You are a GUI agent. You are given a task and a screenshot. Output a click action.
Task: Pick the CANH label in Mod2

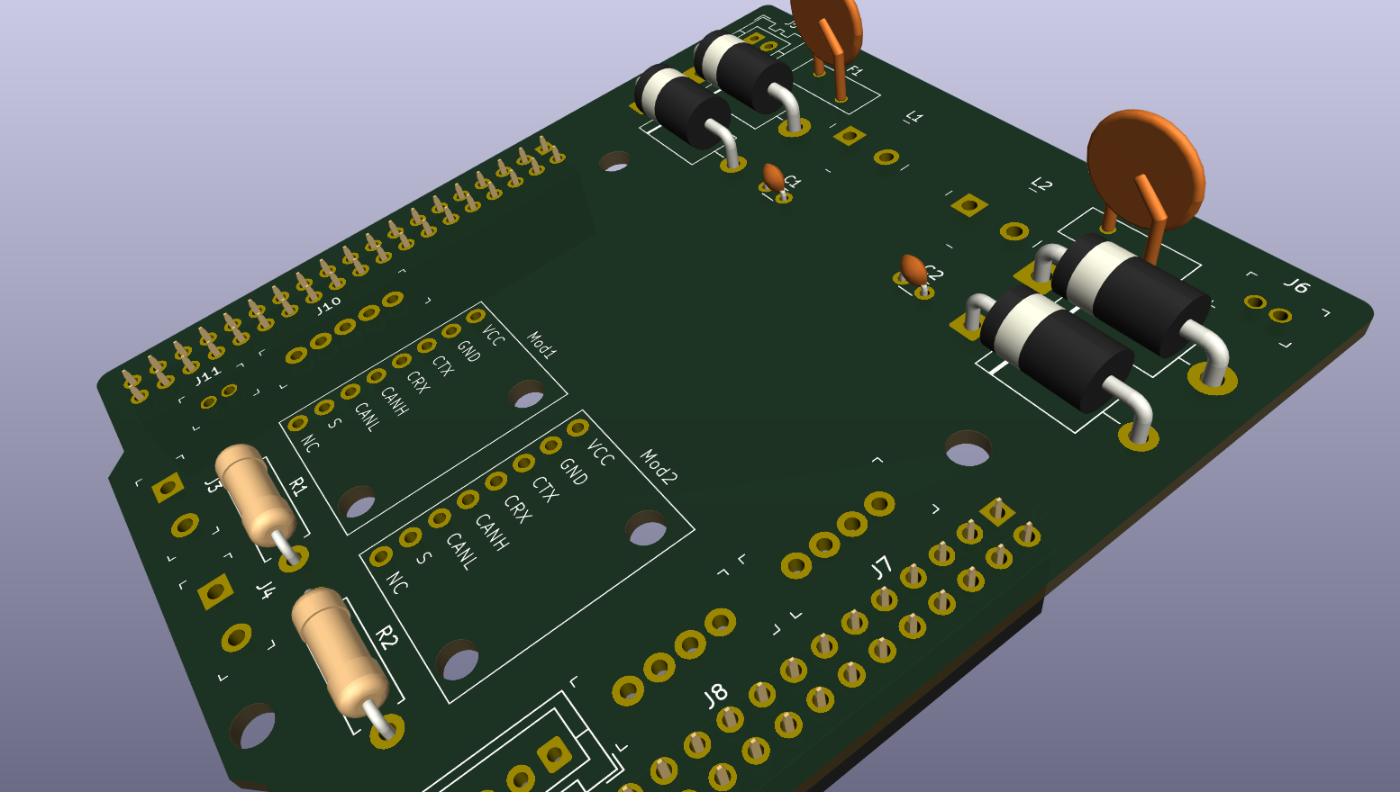tap(491, 531)
